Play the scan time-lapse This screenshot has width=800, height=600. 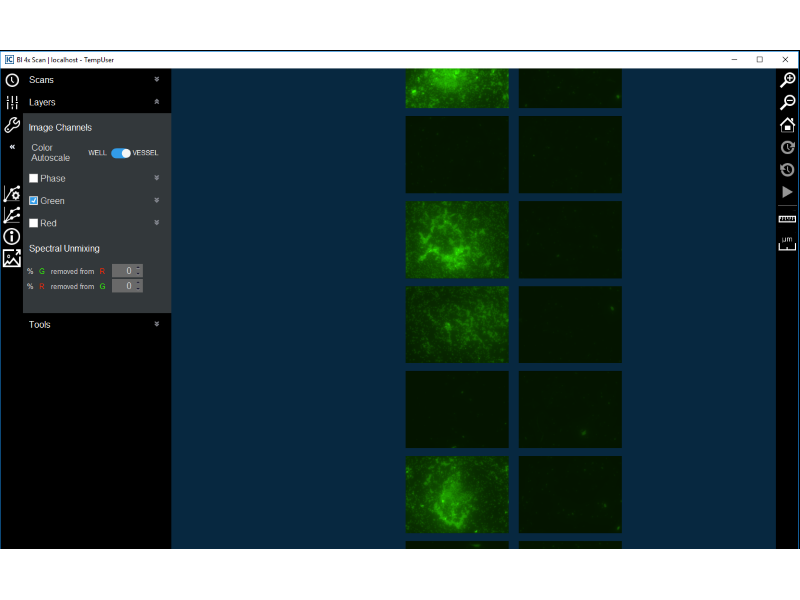click(787, 192)
